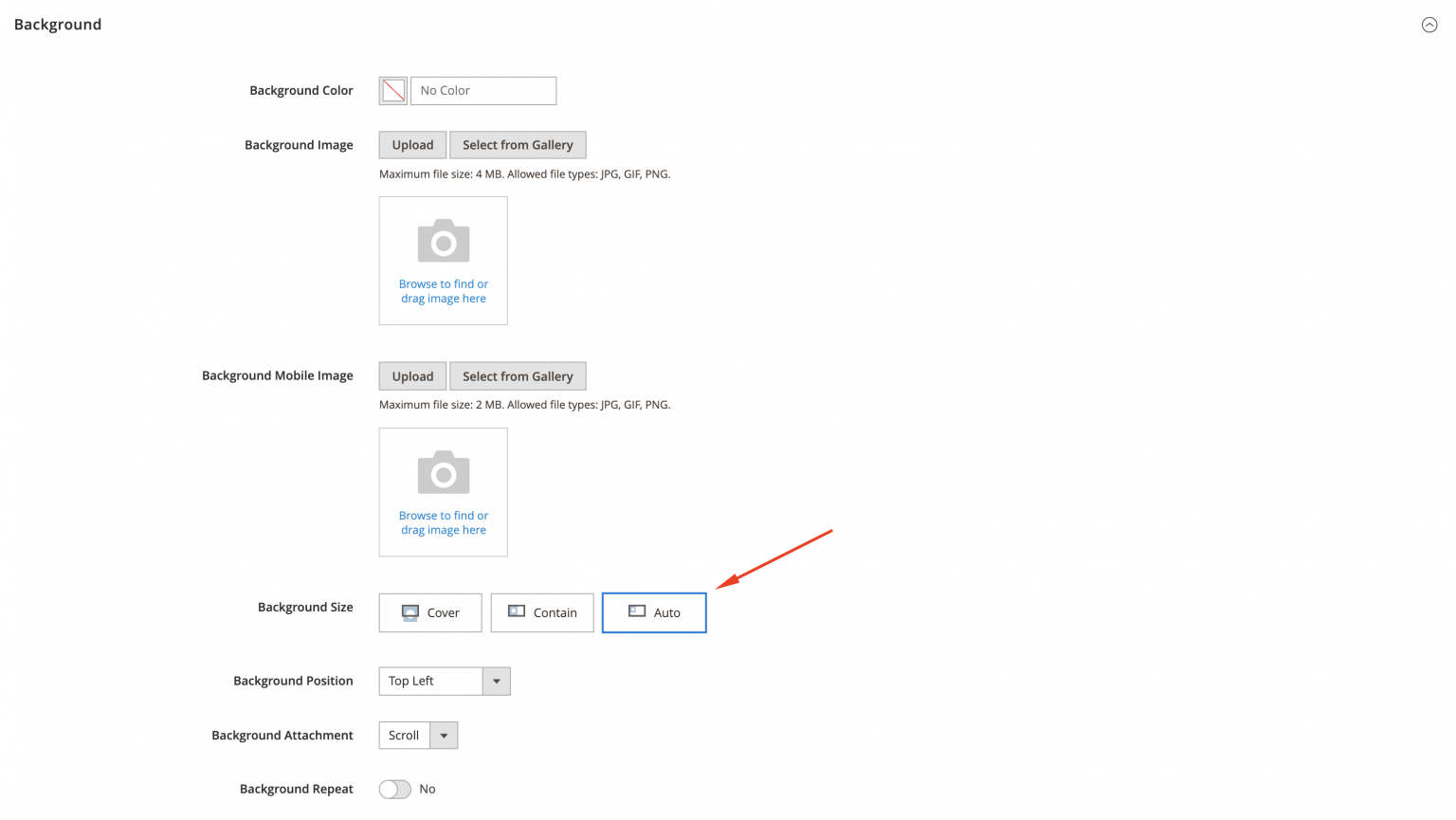Click the No Color background swatch
Image resolution: width=1456 pixels, height=820 pixels.
(x=392, y=90)
